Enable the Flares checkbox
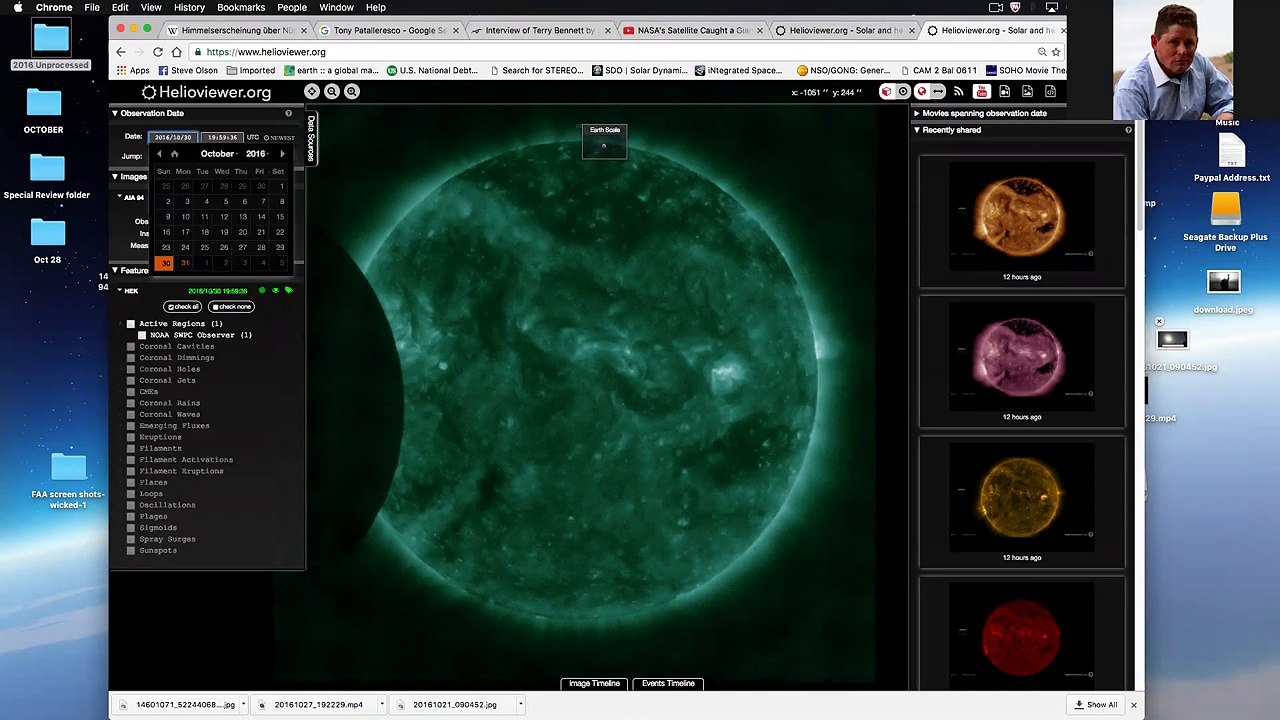This screenshot has height=720, width=1280. [x=131, y=482]
